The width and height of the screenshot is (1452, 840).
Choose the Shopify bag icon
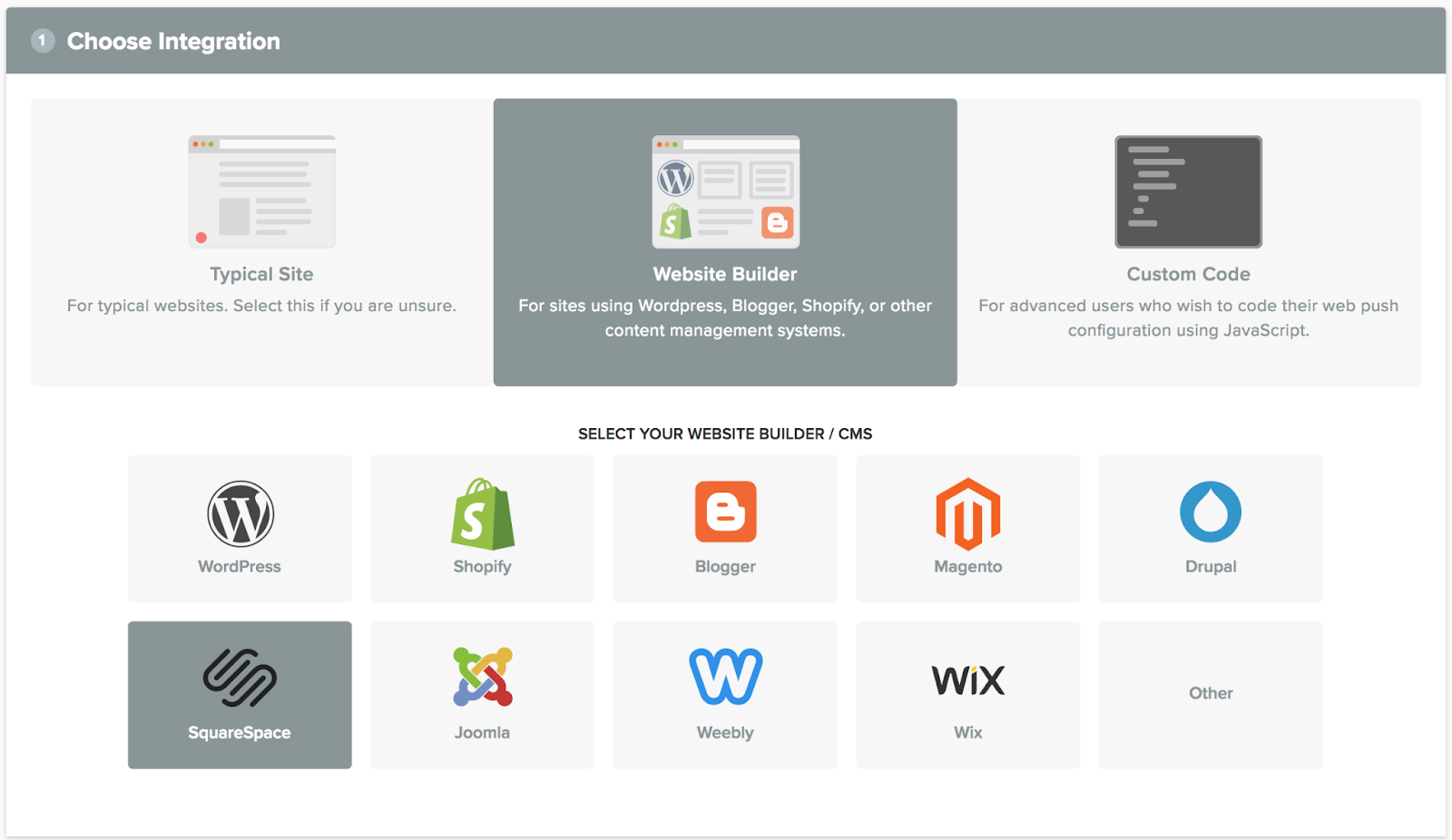[x=483, y=513]
